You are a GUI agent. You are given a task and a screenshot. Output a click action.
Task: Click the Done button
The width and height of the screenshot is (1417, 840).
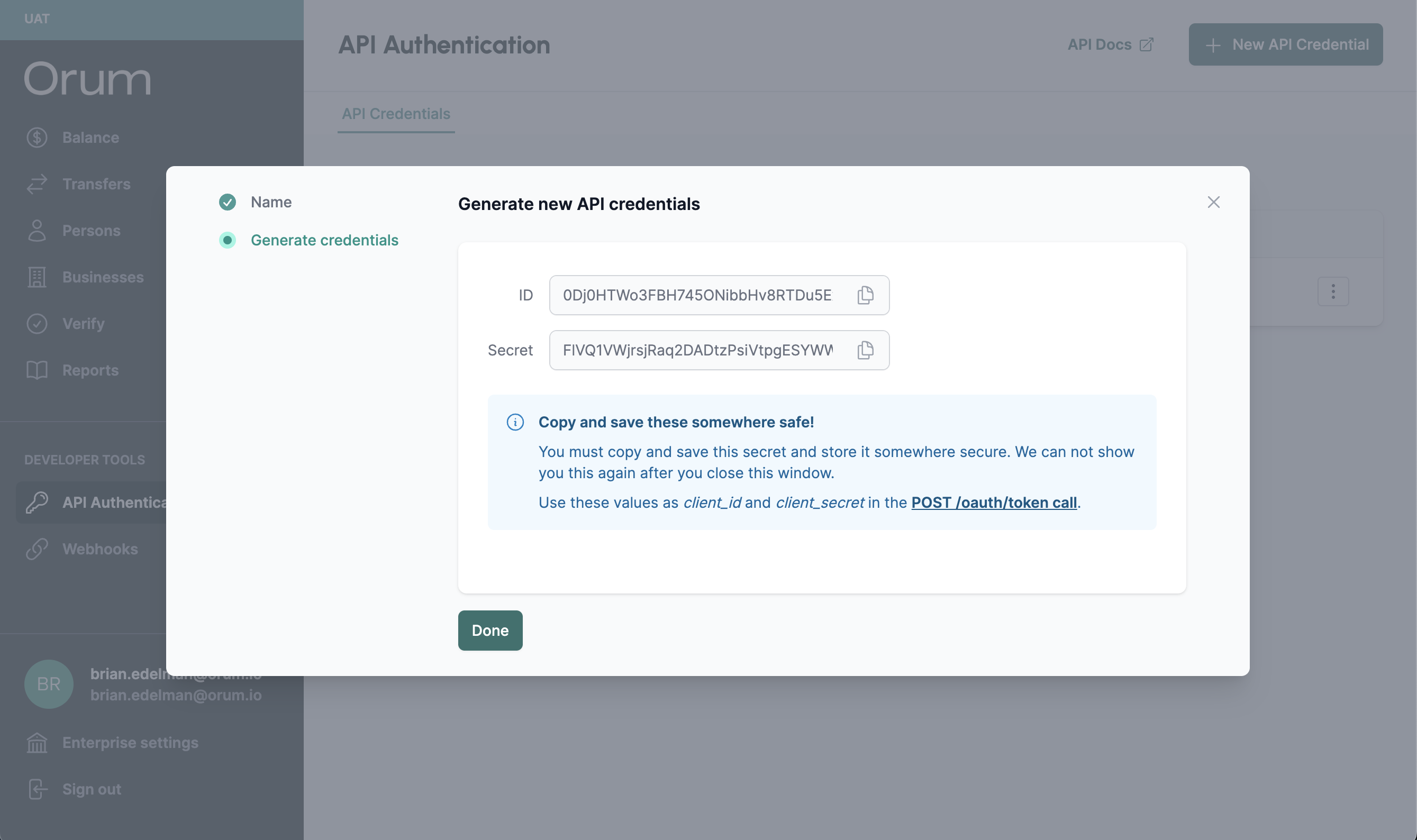pos(490,630)
